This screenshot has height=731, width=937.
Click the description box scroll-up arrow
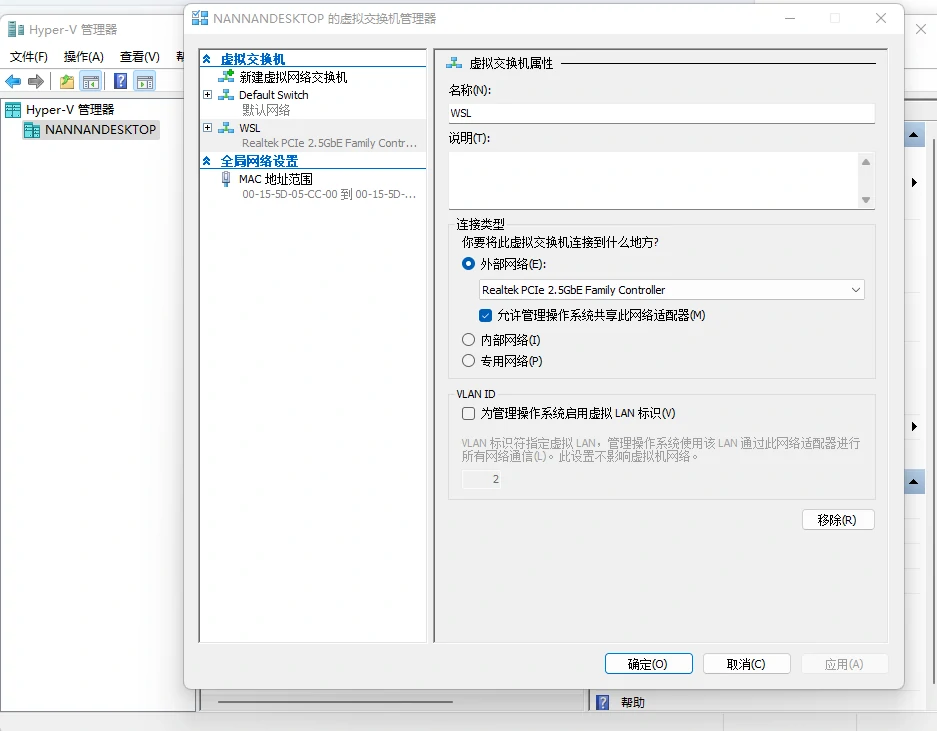coord(866,162)
